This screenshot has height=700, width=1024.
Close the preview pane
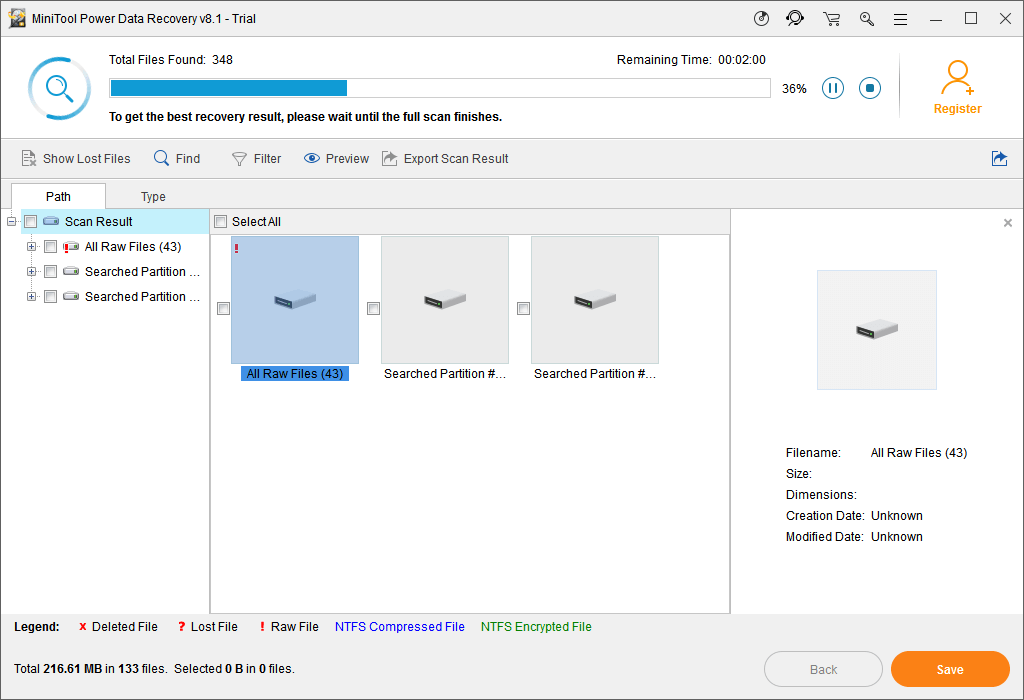pyautogui.click(x=1008, y=223)
